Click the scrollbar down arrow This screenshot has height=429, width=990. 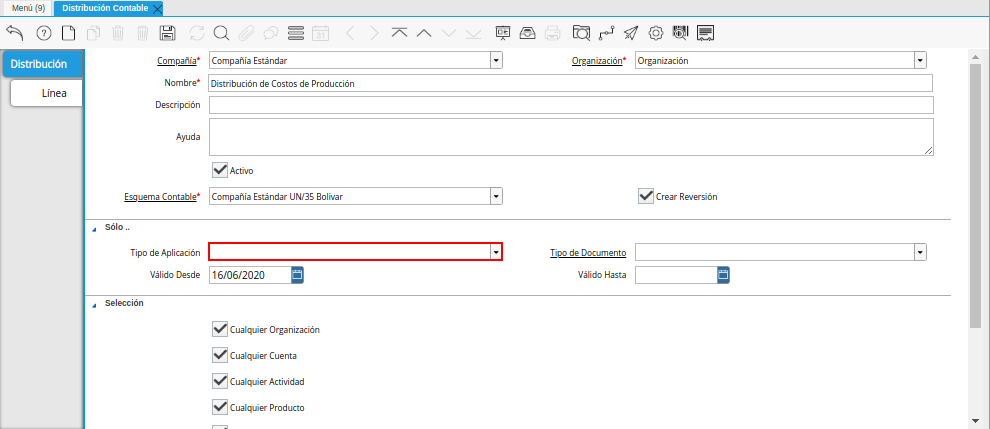point(975,421)
